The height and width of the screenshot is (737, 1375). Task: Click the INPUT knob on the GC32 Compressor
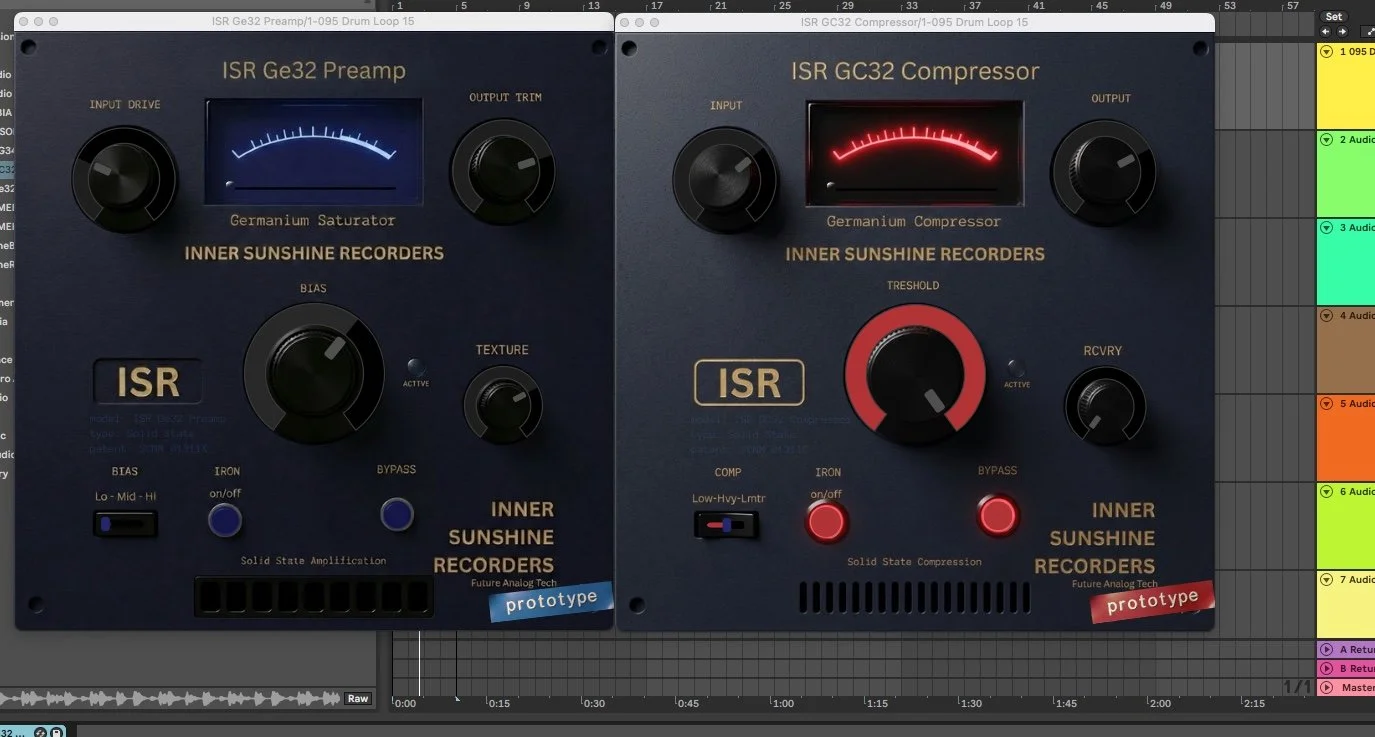coord(725,180)
